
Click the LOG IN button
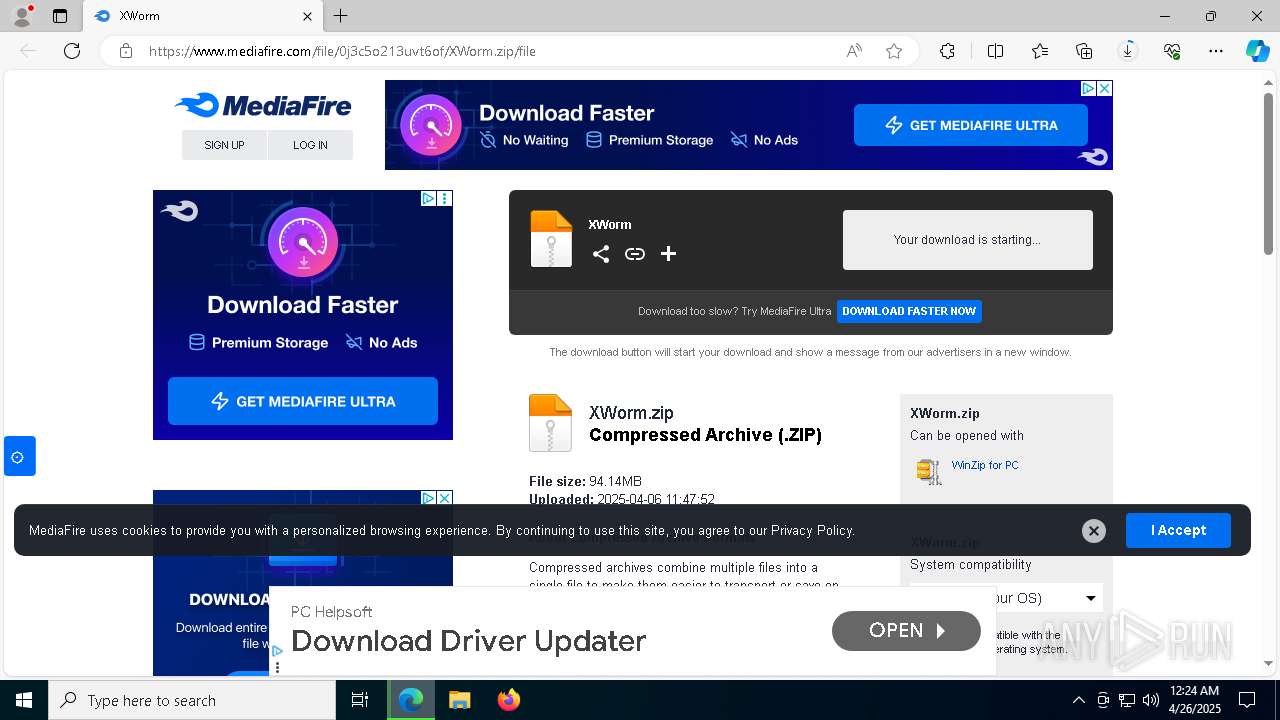point(310,145)
